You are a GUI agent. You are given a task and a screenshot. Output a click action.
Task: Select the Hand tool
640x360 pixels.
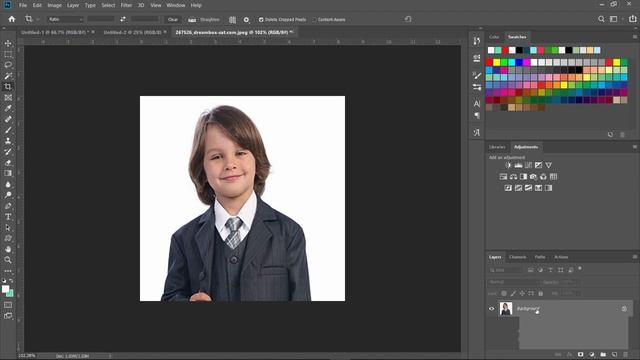[8, 249]
